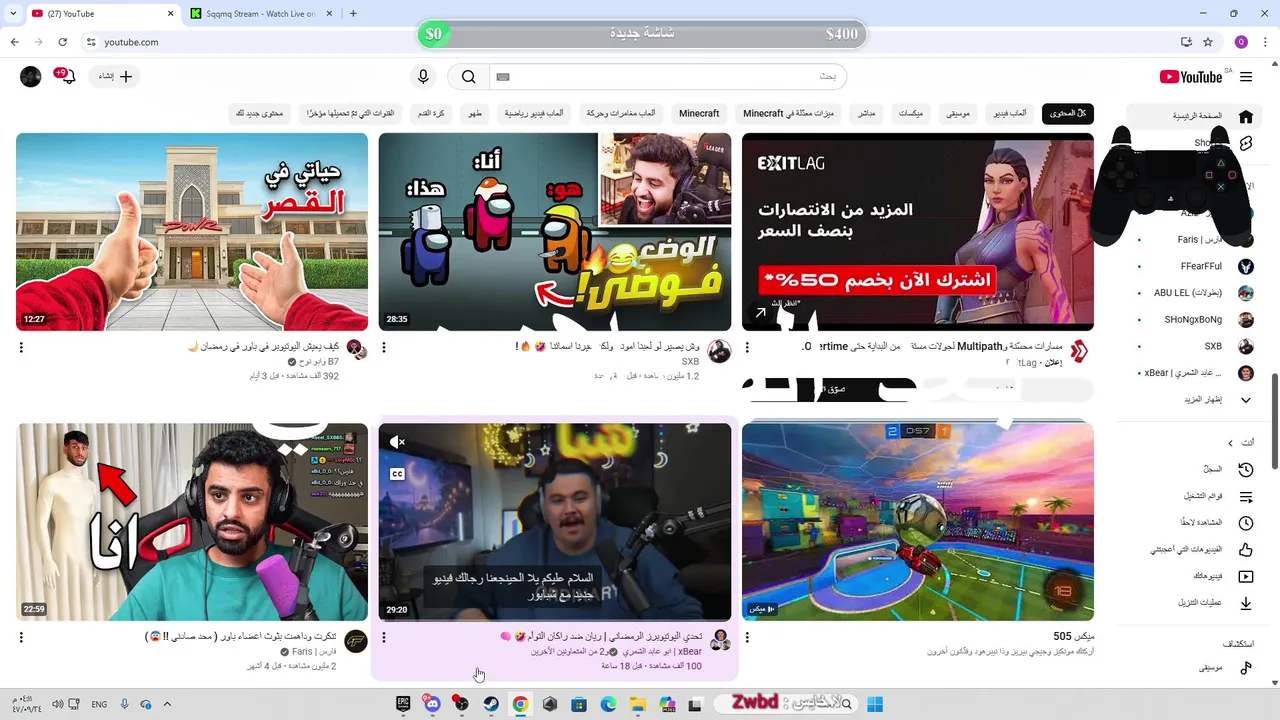Click the YouTube logo
The height and width of the screenshot is (720, 1280).
coord(1191,77)
